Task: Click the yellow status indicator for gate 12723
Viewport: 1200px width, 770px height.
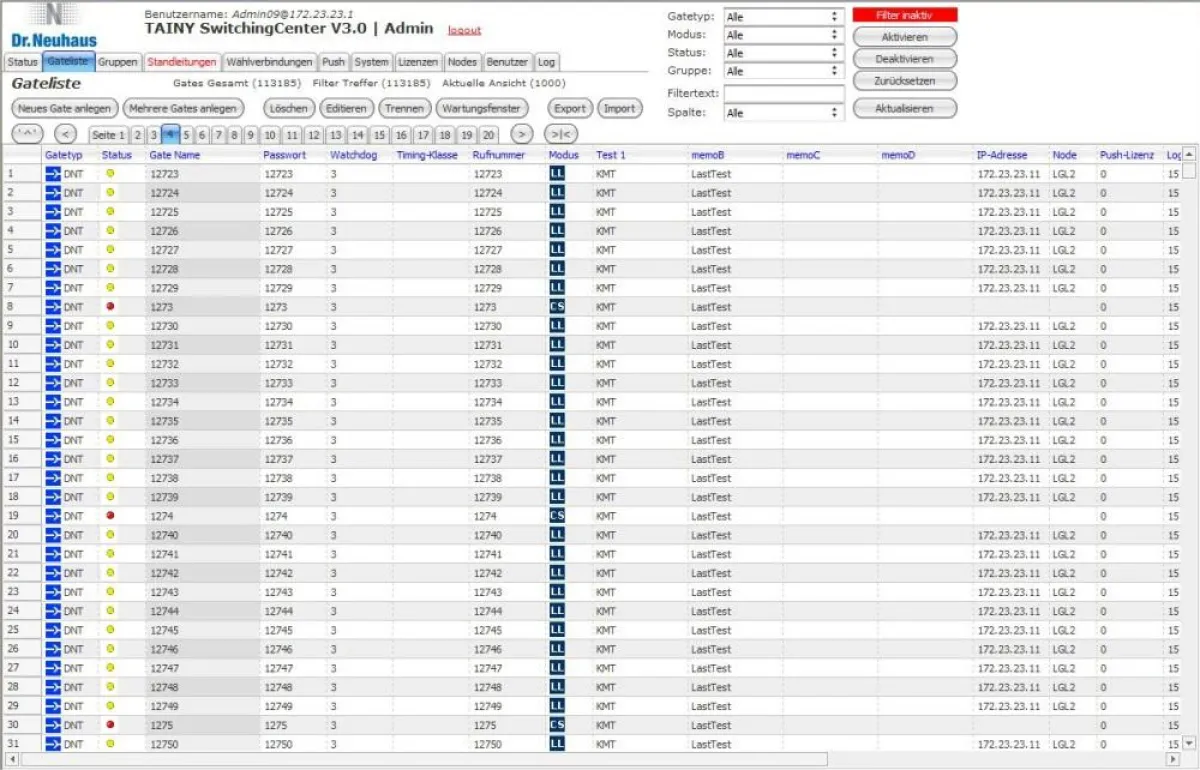Action: pyautogui.click(x=110, y=173)
